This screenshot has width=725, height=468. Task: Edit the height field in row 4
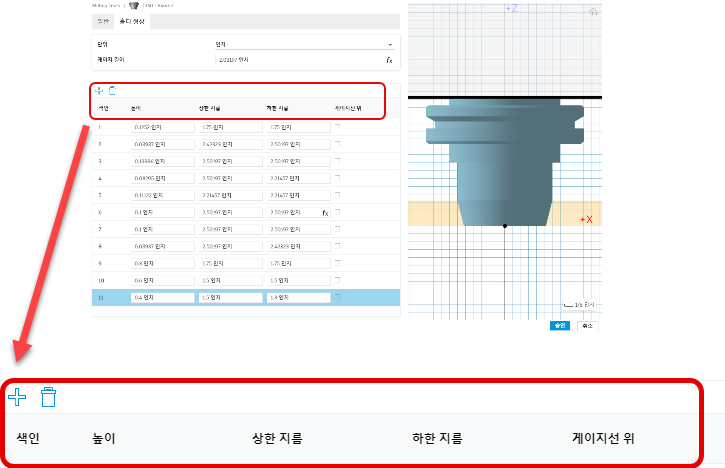(163, 179)
